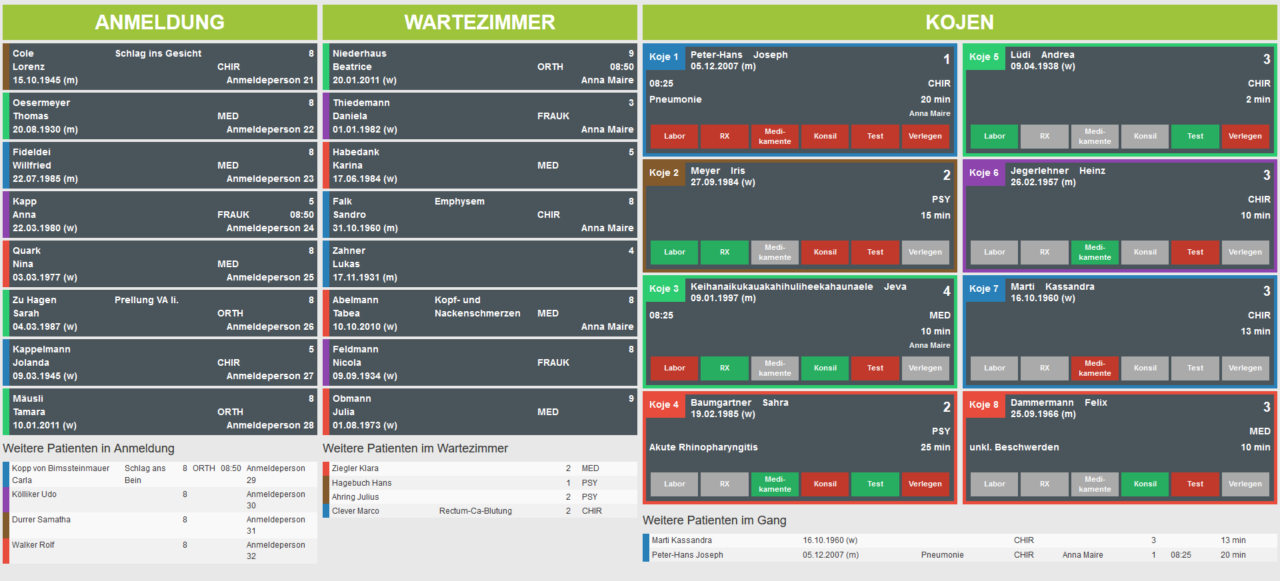The height and width of the screenshot is (581, 1280).
Task: Click Konsil button in Koje 2
Action: click(x=825, y=252)
